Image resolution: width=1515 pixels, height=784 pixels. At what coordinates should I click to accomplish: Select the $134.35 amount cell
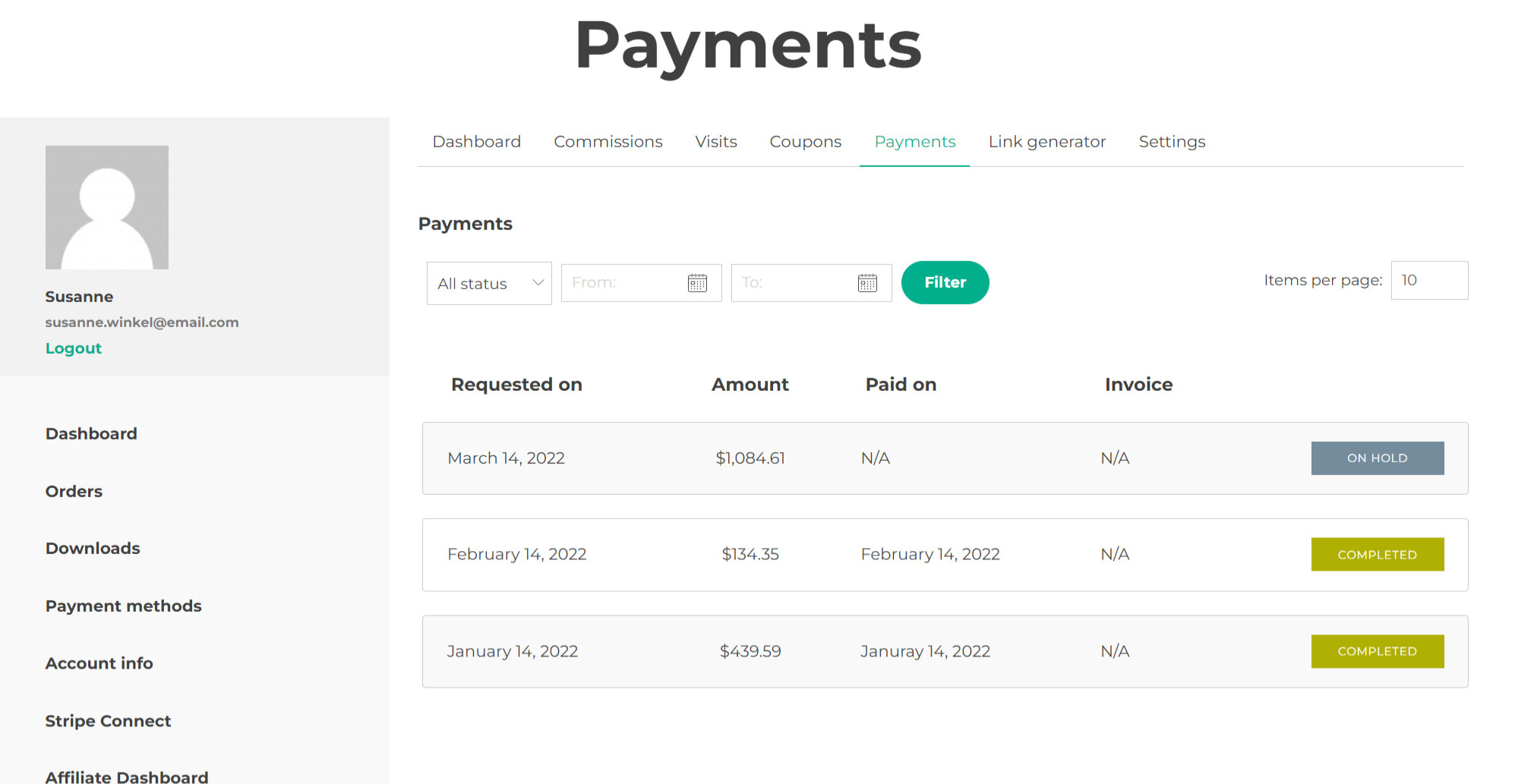coord(750,555)
